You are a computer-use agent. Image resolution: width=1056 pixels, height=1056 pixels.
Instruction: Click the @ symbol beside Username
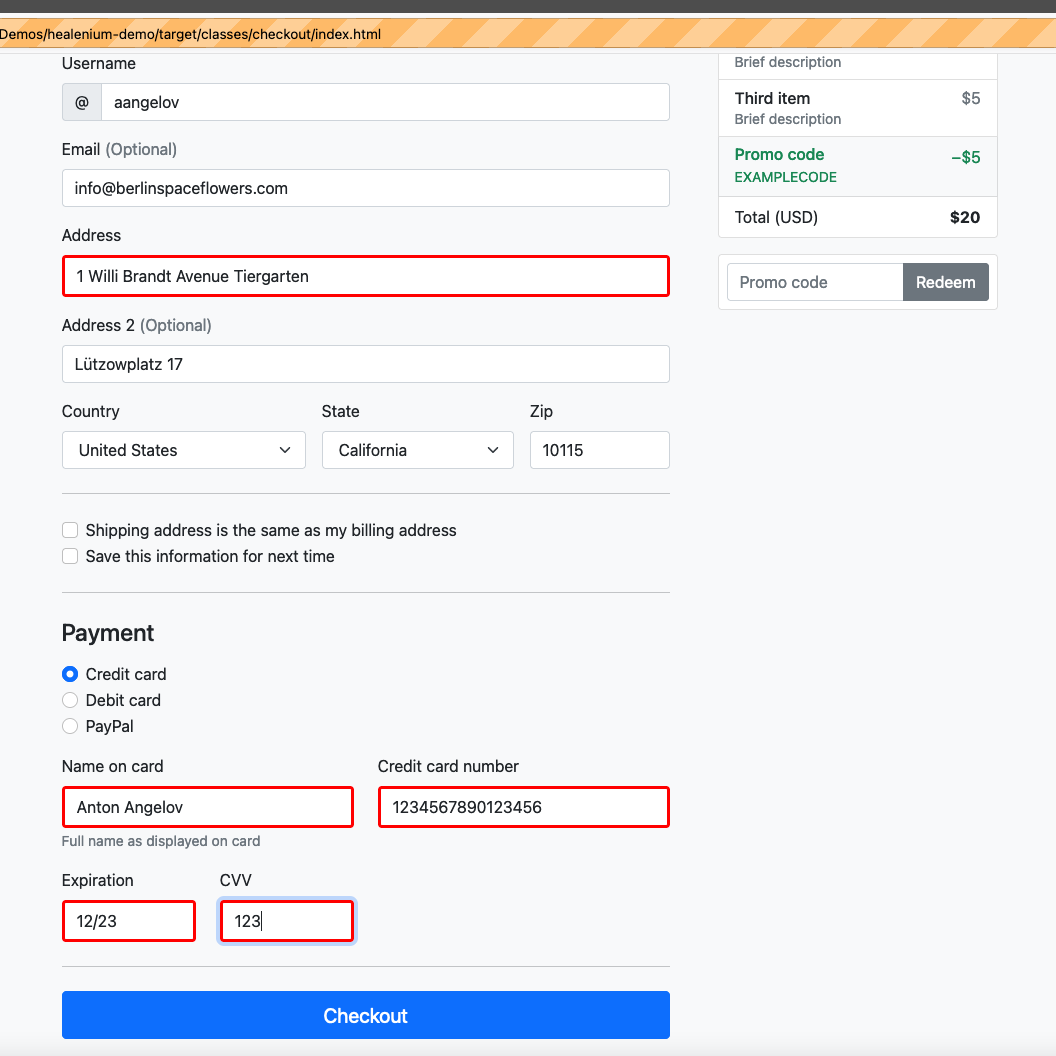(82, 102)
